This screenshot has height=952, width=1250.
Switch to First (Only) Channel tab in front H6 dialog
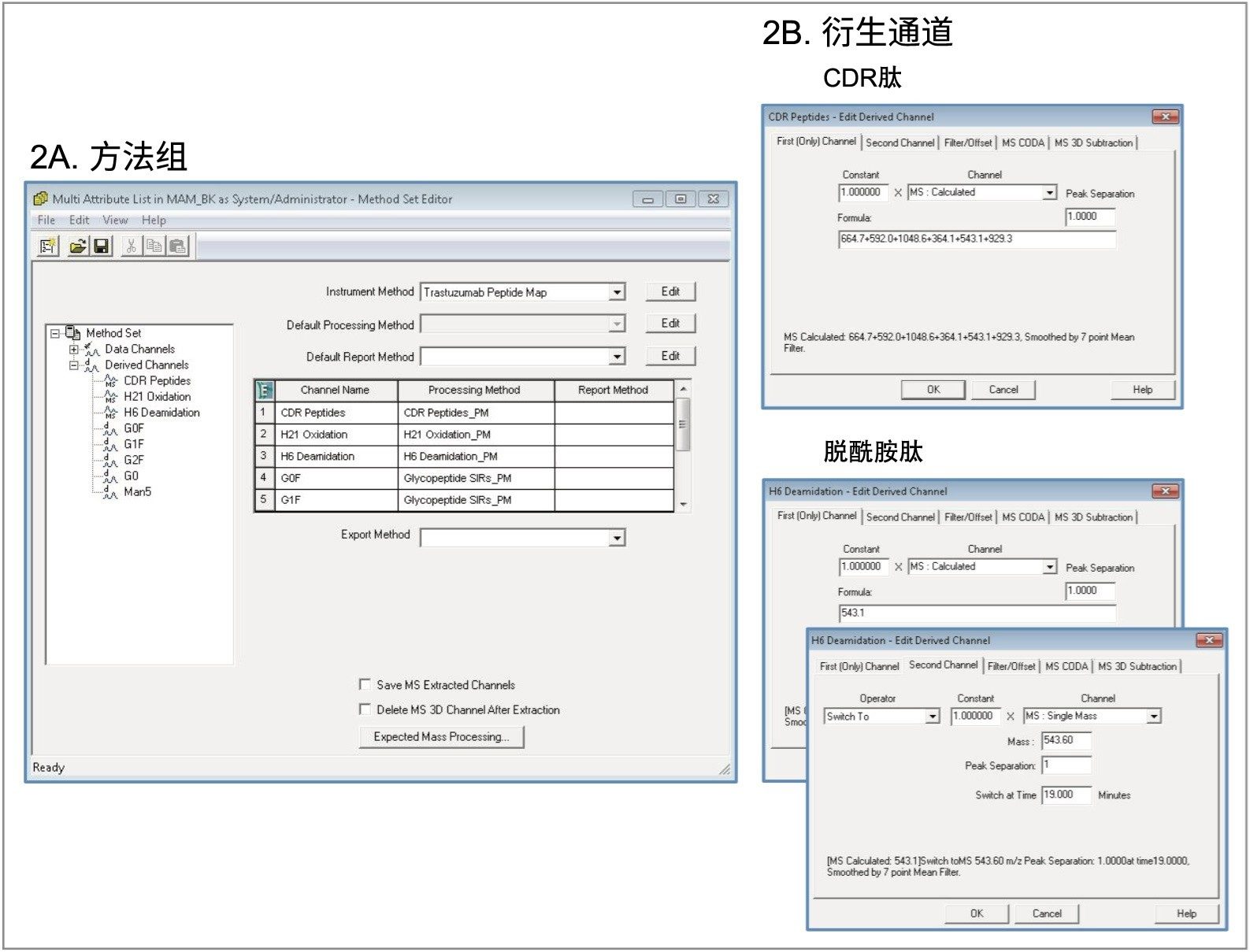[859, 666]
